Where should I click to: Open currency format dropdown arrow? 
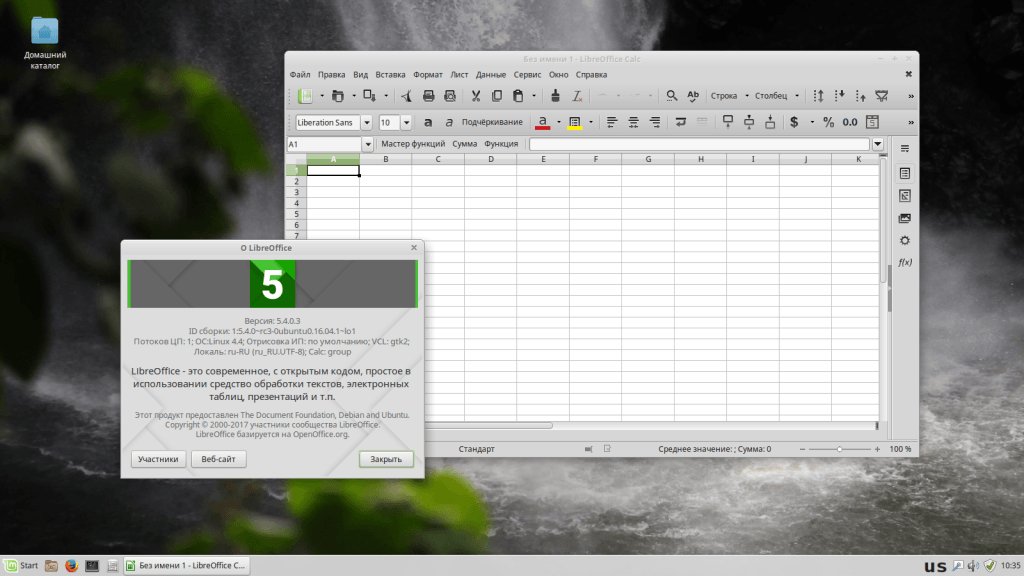coord(812,122)
